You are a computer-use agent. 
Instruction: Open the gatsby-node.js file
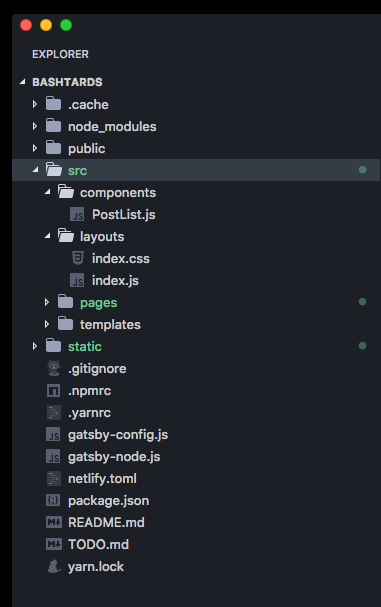pyautogui.click(x=114, y=456)
